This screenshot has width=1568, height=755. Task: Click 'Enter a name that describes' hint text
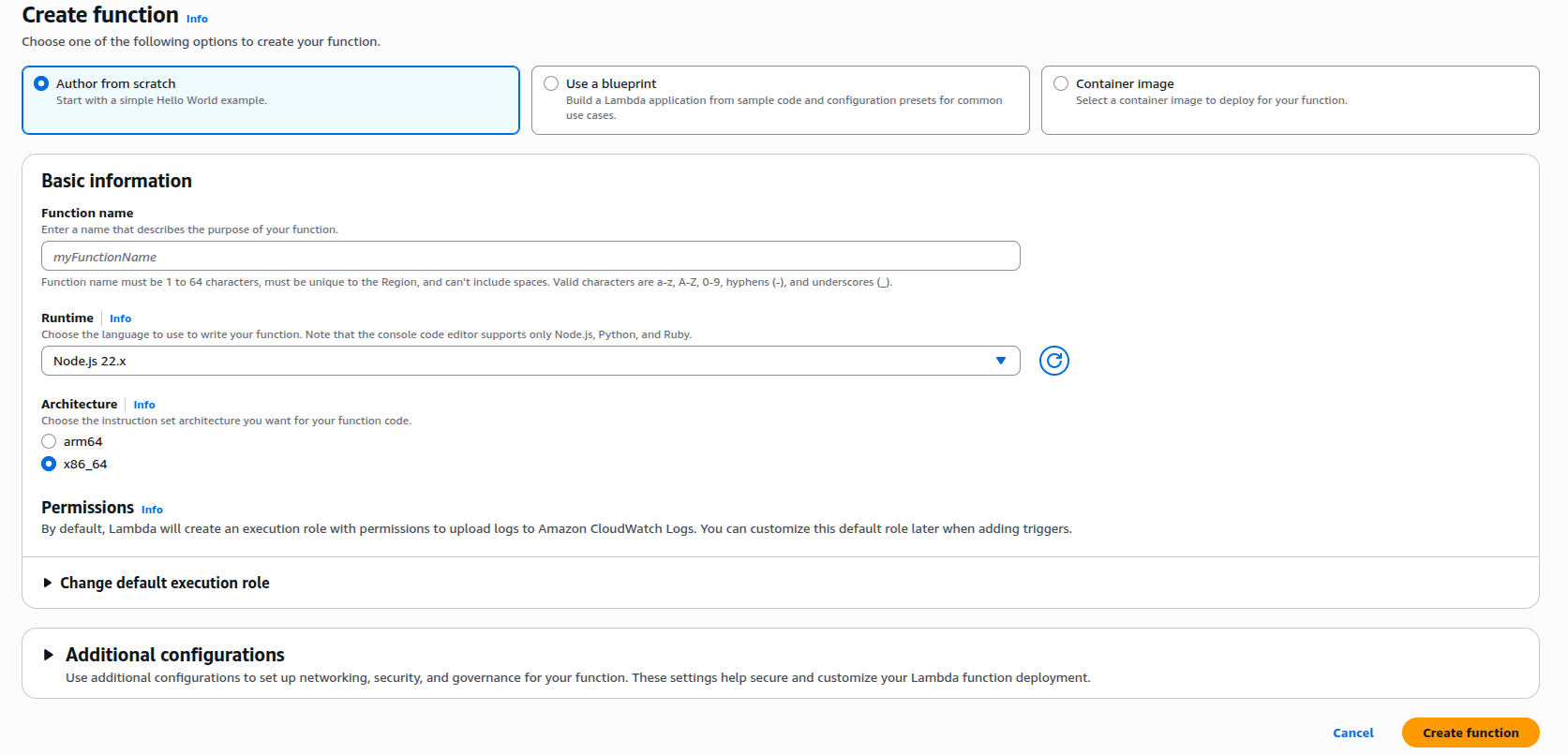(x=189, y=229)
